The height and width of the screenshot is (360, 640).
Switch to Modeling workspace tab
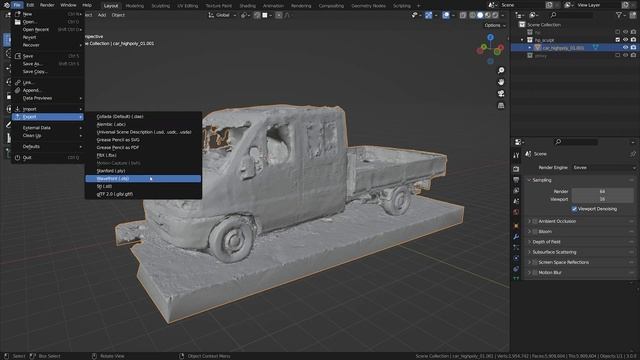pos(135,6)
